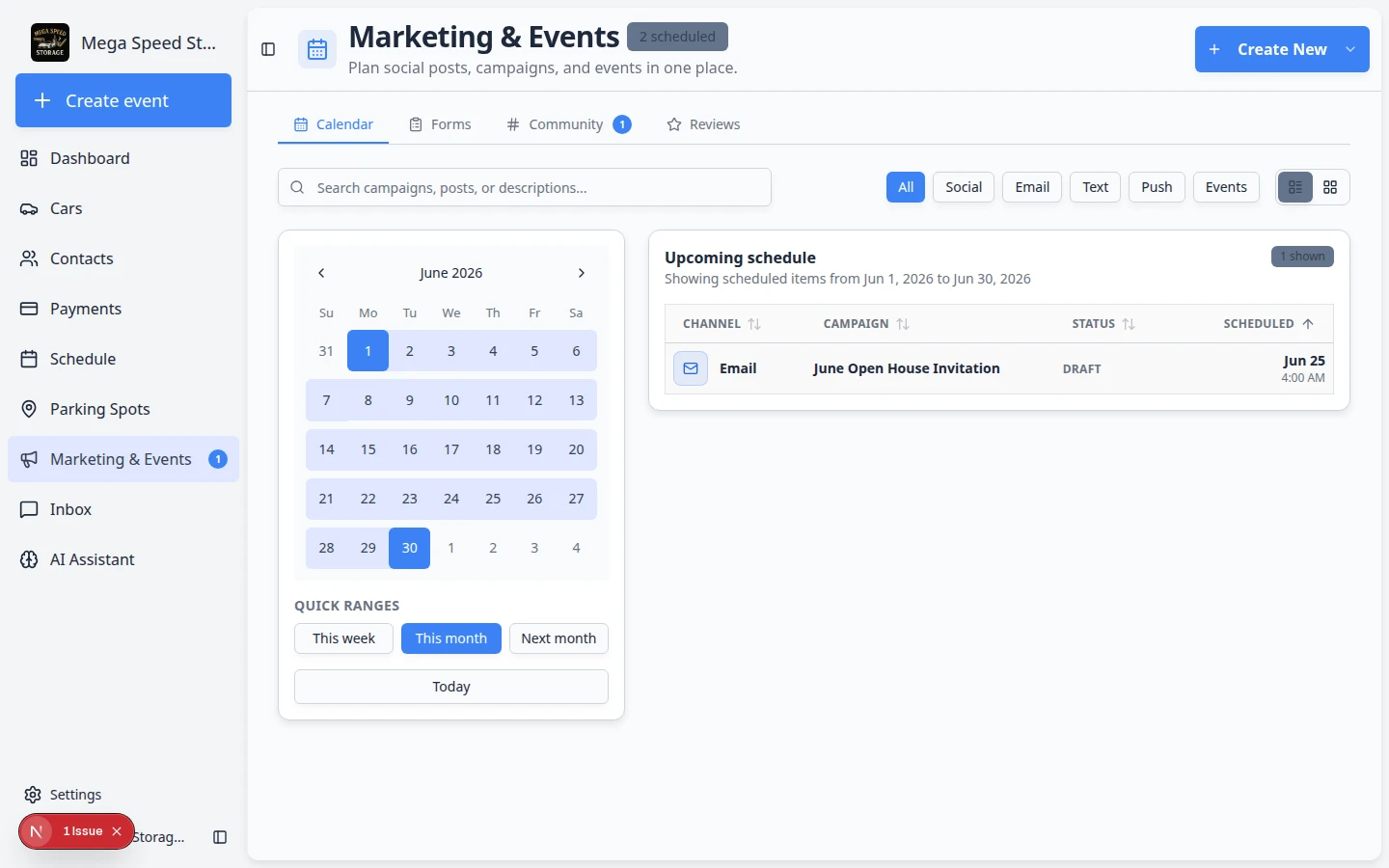
Task: Click the calendar icon beside page title
Action: (317, 50)
